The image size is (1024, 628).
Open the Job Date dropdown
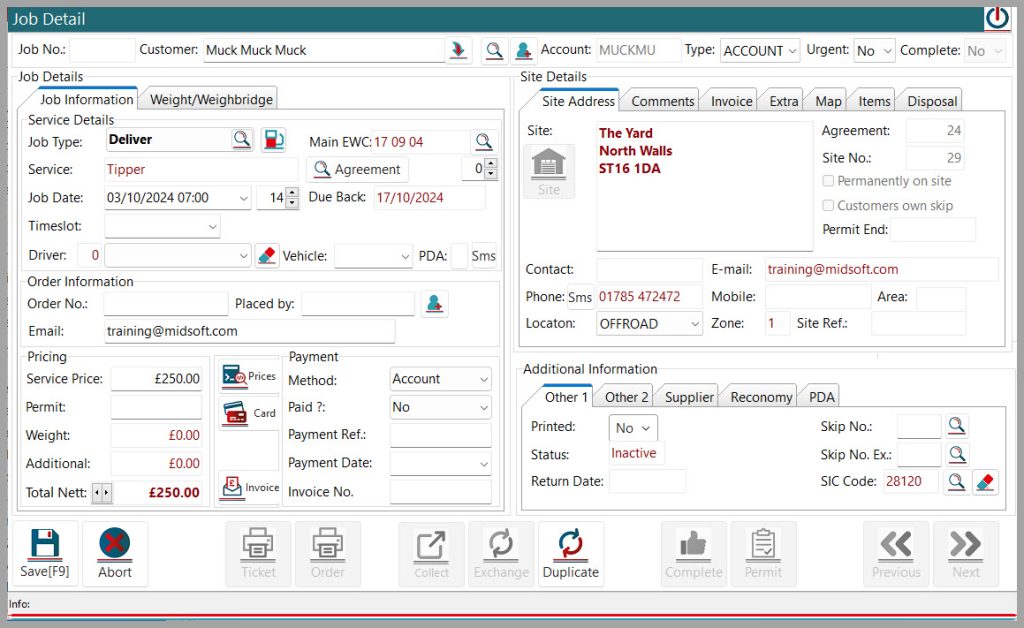coord(244,198)
